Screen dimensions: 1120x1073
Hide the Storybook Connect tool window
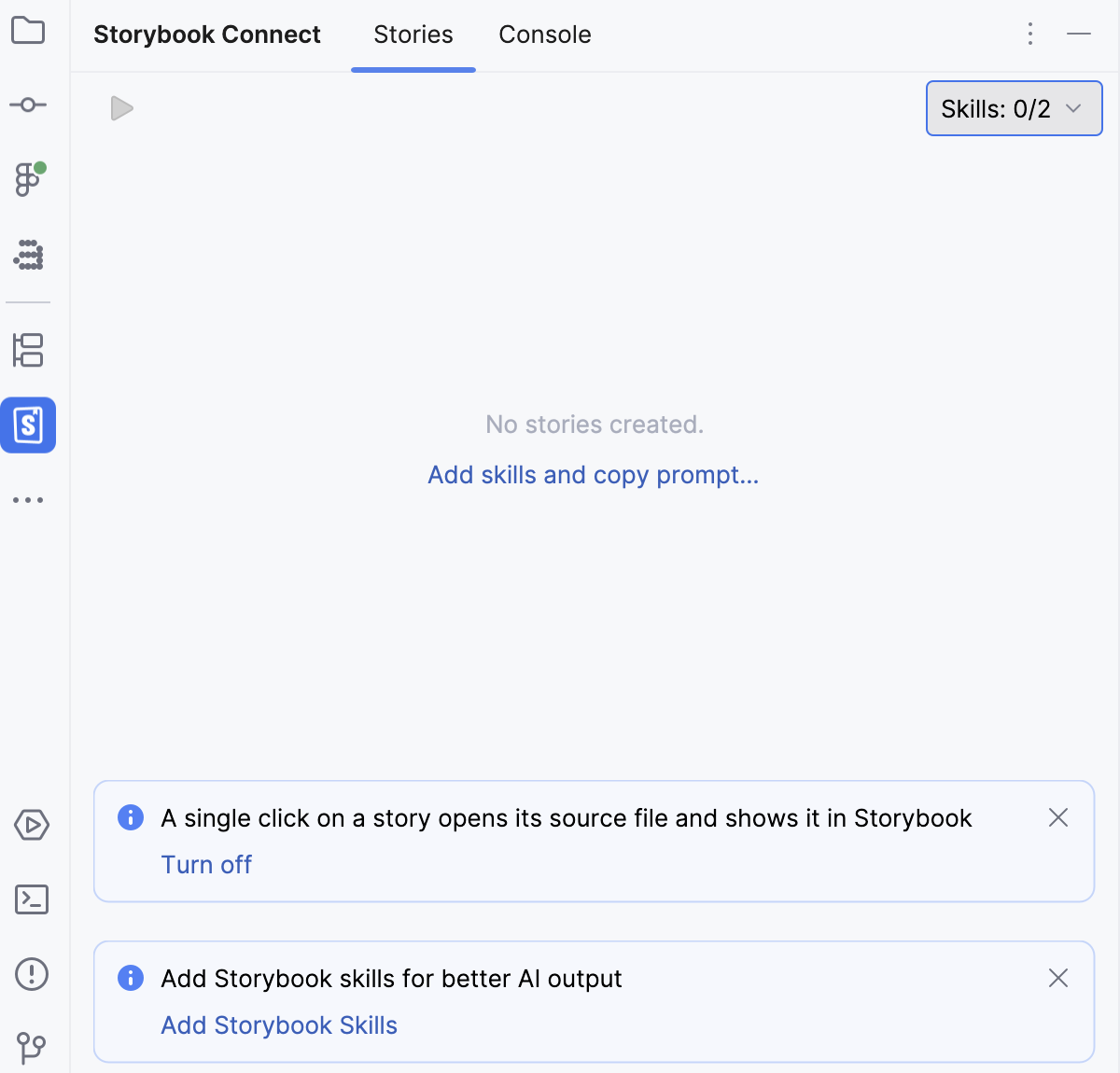pyautogui.click(x=1079, y=34)
